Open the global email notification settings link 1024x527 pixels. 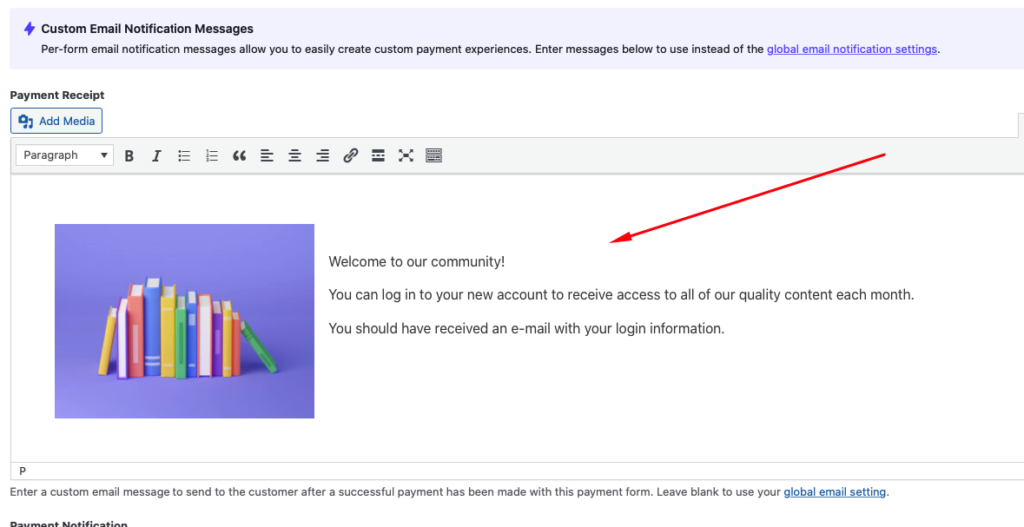tap(852, 49)
